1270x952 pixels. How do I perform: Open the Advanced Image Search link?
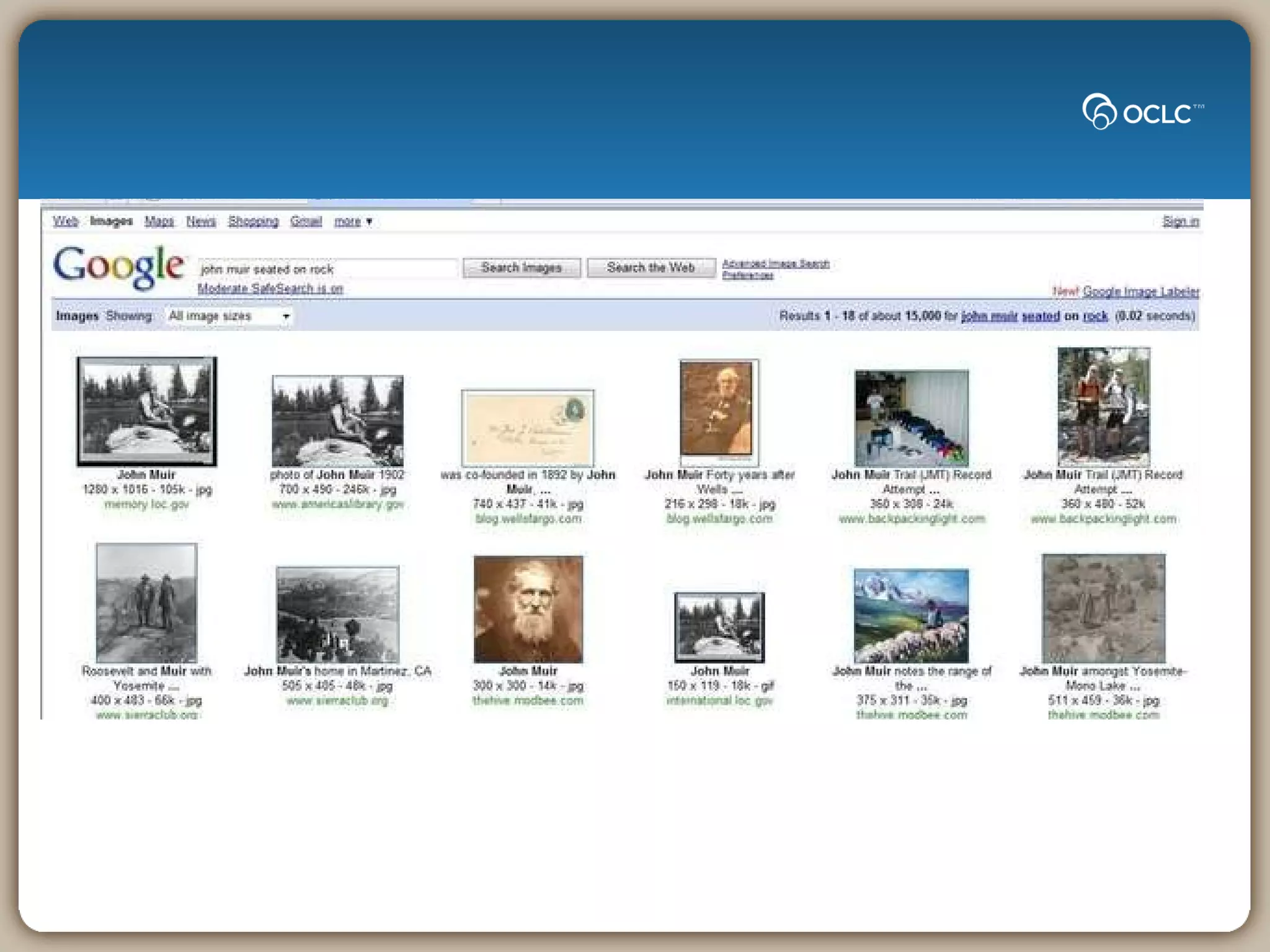coord(775,263)
